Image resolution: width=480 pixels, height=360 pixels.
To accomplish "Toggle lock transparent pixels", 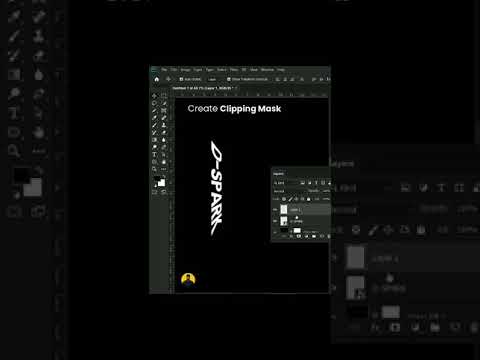I will [284, 199].
